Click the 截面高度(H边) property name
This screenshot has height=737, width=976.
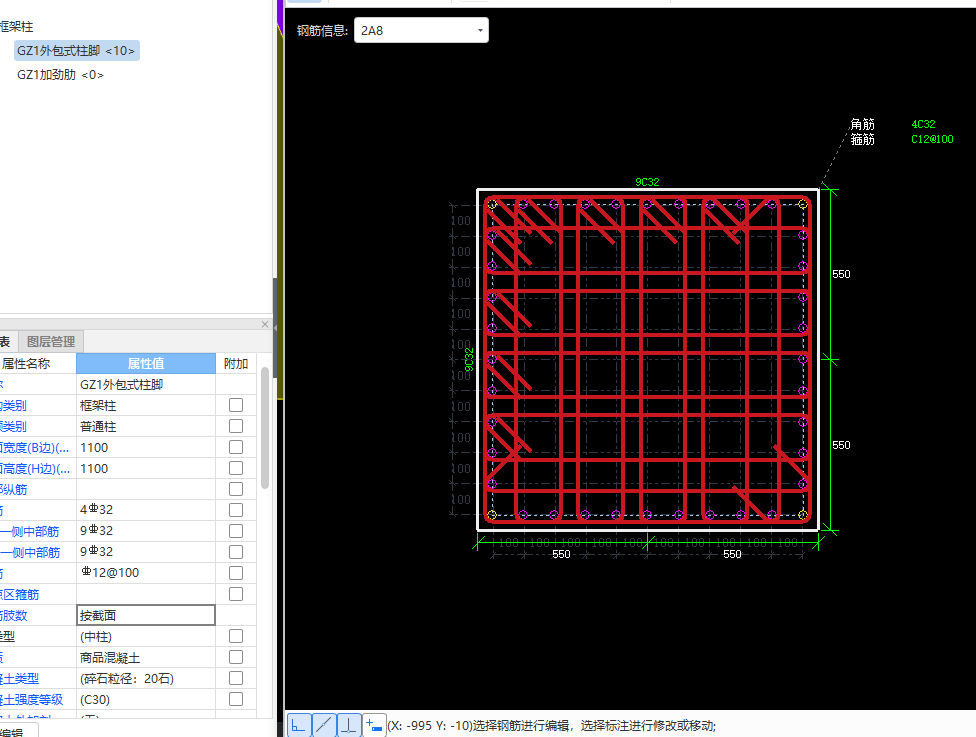click(35, 469)
